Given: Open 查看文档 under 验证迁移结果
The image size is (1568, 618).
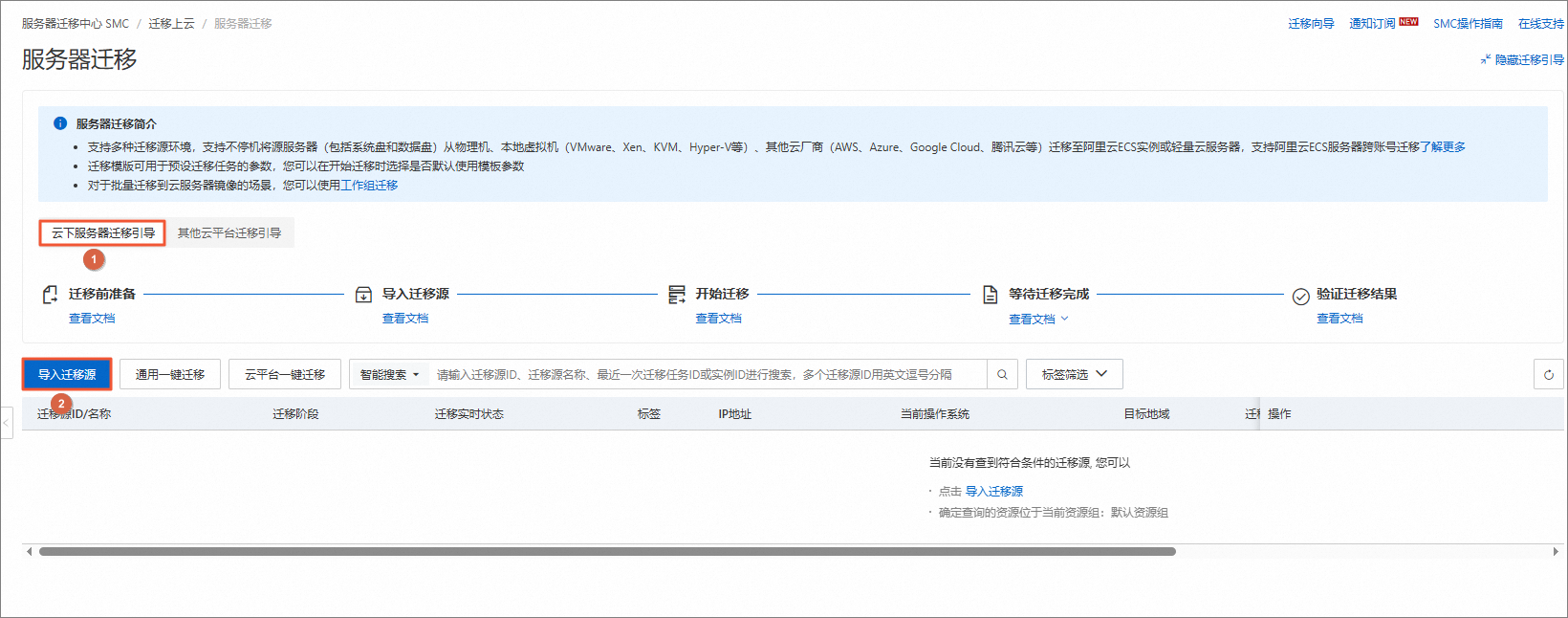Looking at the screenshot, I should coord(1339,319).
